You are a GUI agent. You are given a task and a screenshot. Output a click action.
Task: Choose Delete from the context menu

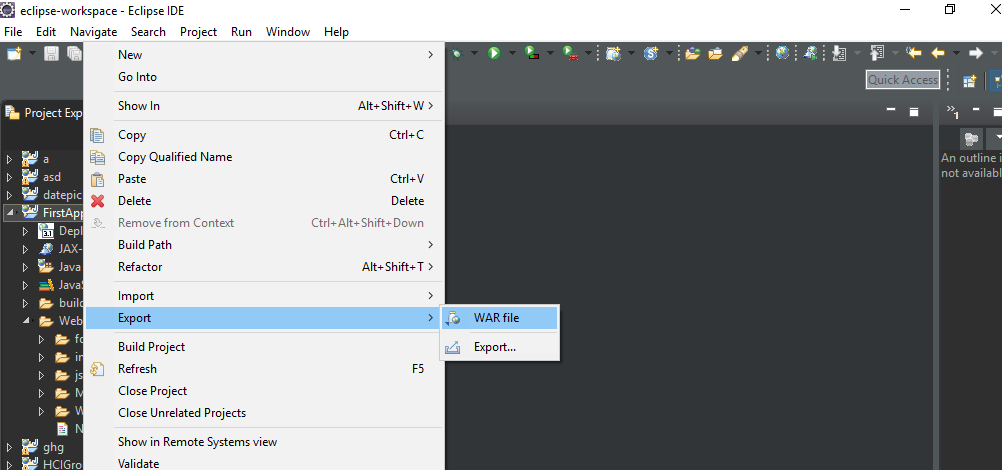coord(264,201)
